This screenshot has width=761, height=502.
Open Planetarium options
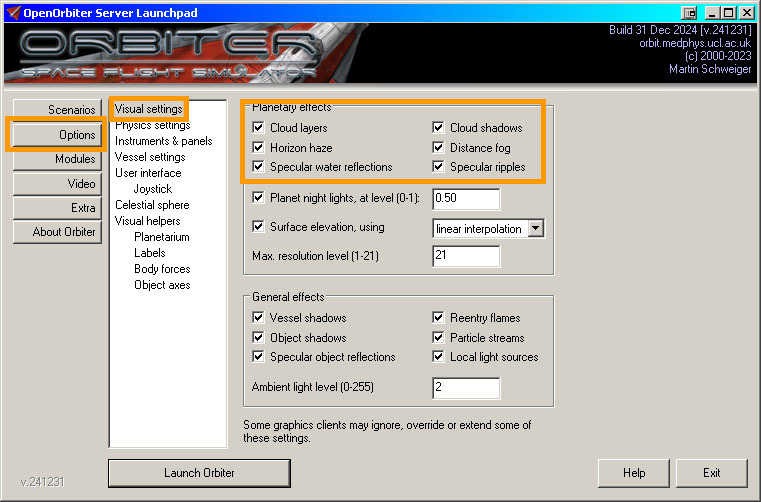162,237
